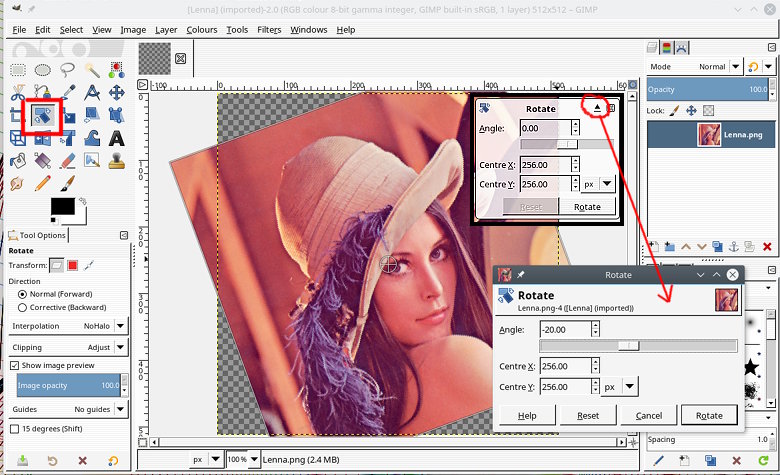Select the Flip tool

point(43,138)
